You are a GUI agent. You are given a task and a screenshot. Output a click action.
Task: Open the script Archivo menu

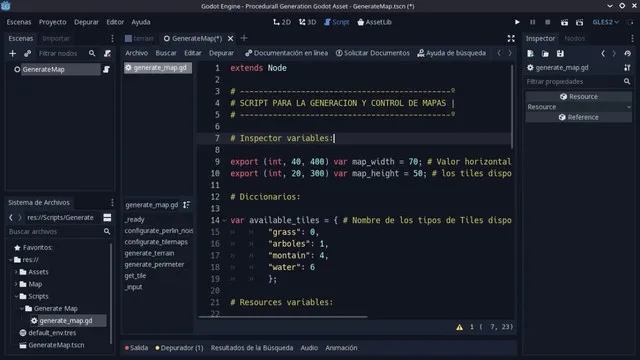coord(136,53)
